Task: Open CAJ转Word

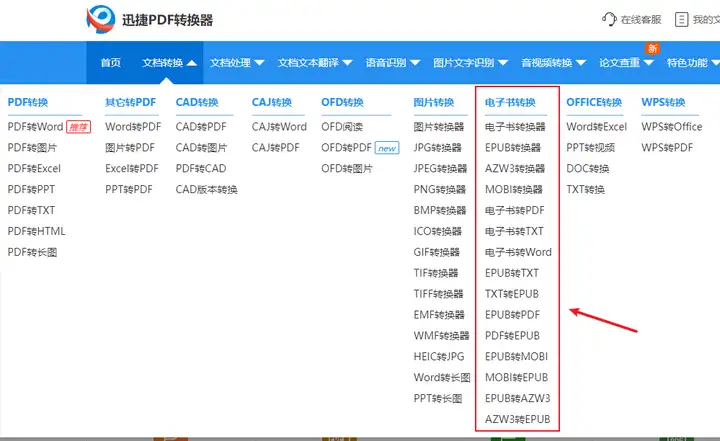Action: pos(279,127)
